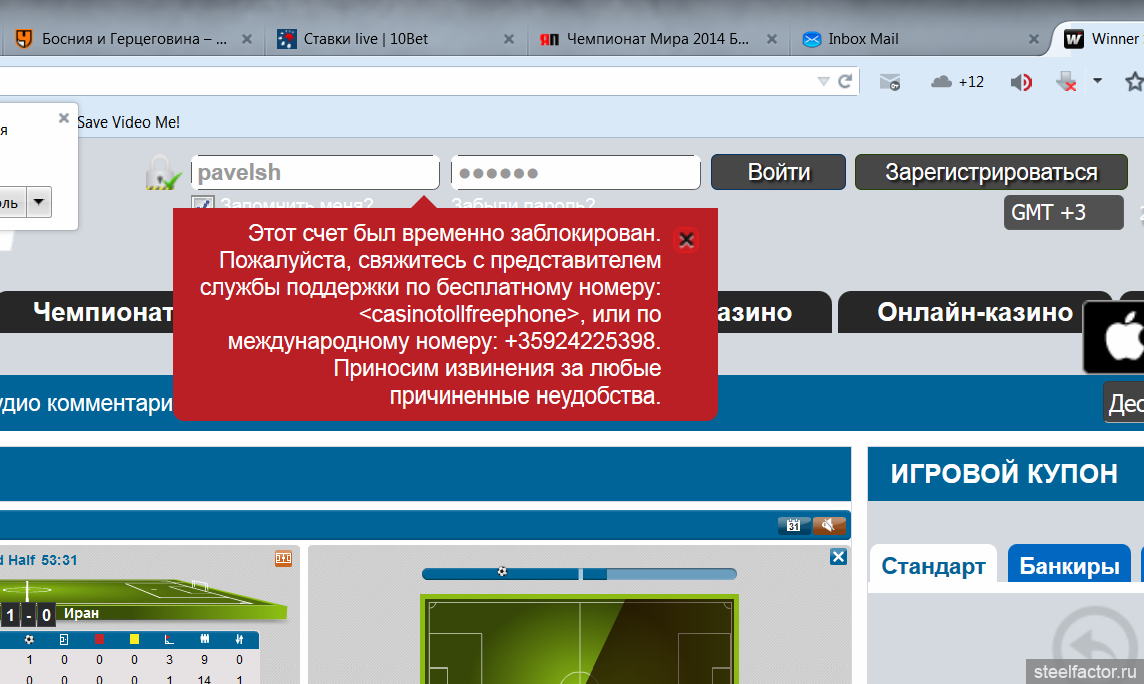Click the 'Зарегистрироваться' button
The height and width of the screenshot is (684, 1144).
[990, 172]
